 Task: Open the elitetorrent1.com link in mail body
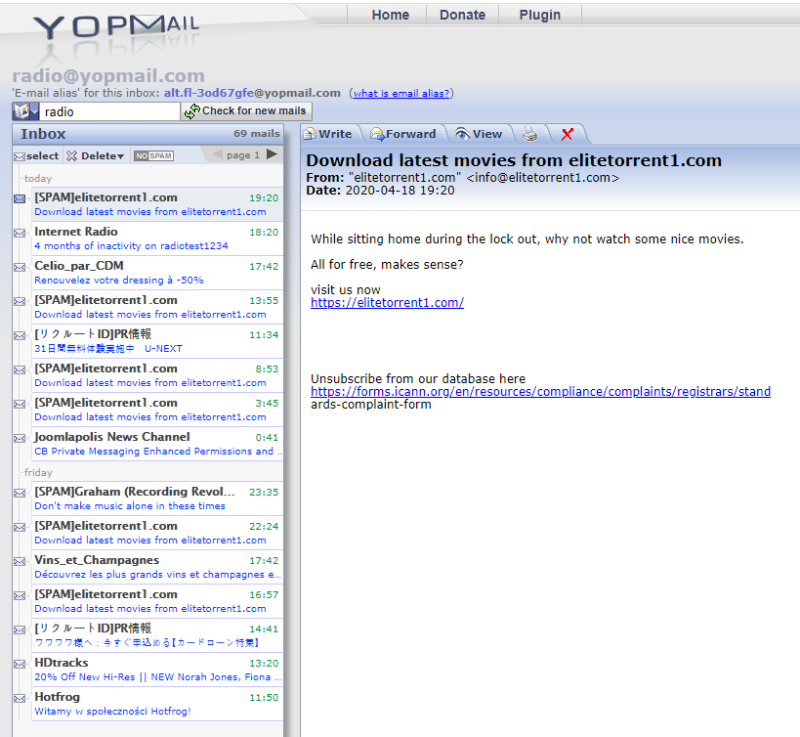(387, 303)
